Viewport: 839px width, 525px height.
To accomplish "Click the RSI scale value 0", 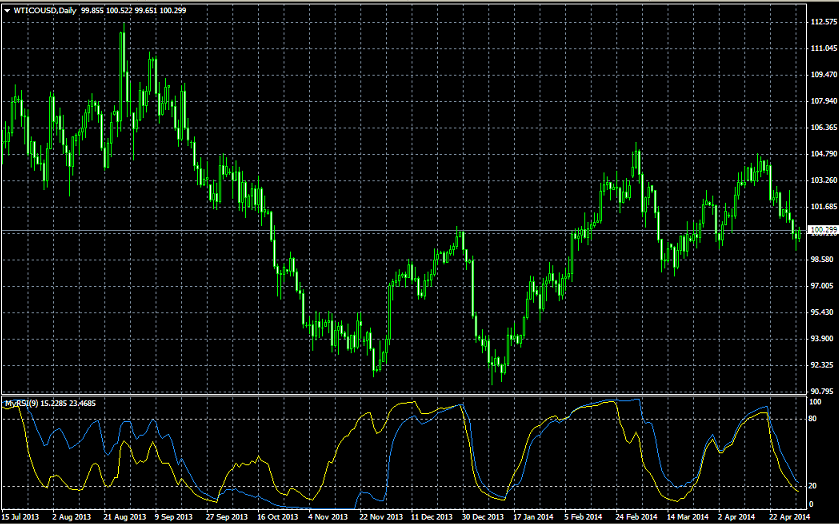I will pos(811,504).
